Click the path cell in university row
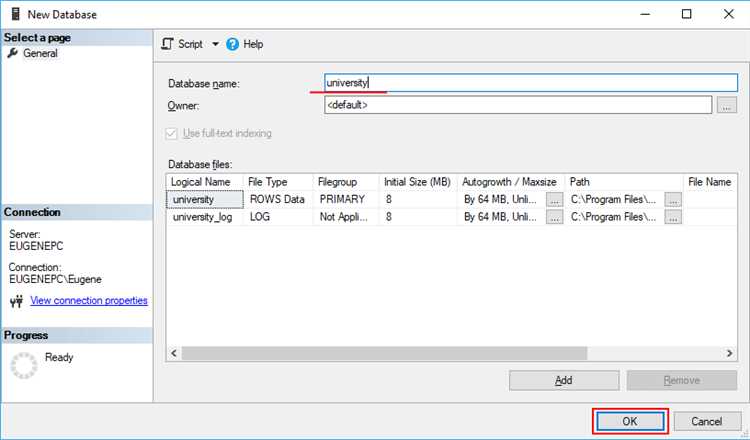Viewport: 750px width, 440px height. [x=614, y=199]
